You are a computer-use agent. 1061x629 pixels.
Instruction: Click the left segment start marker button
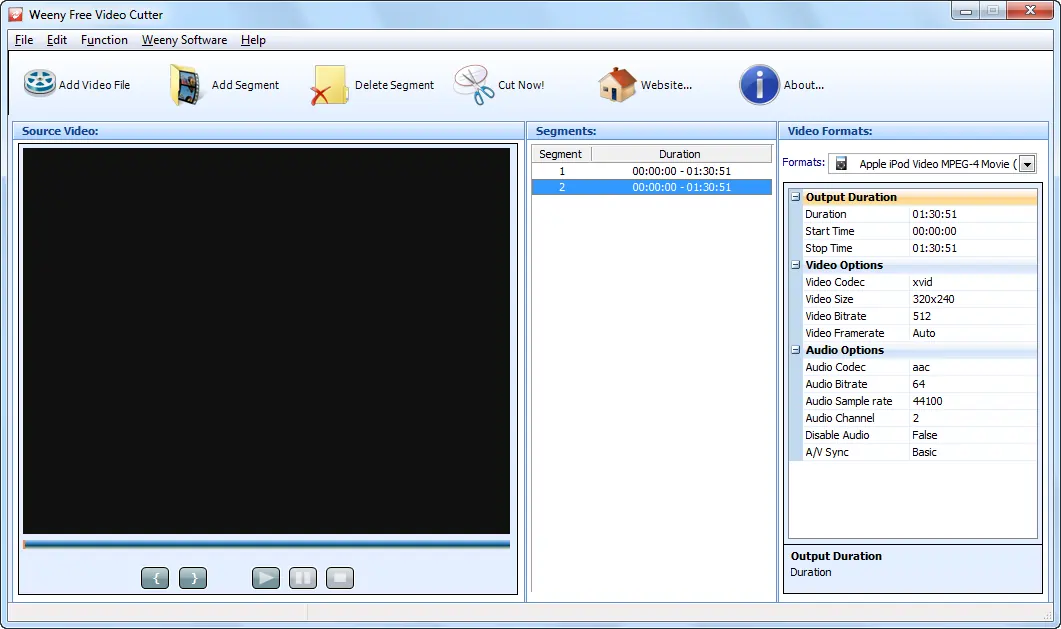pos(155,578)
